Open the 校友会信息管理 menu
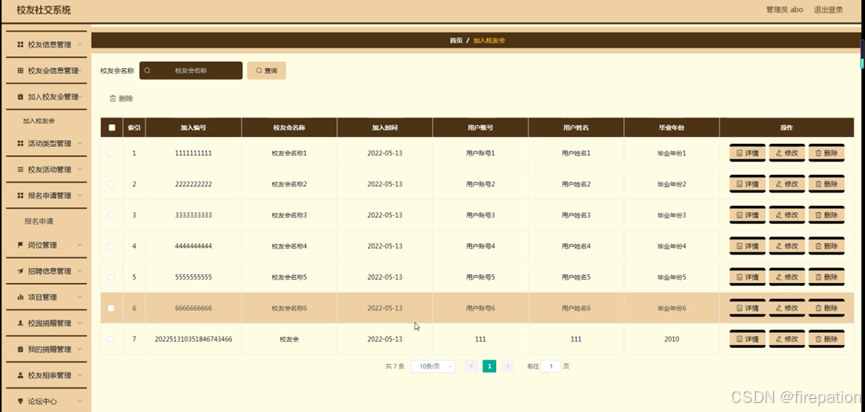Image resolution: width=865 pixels, height=412 pixels. point(46,71)
